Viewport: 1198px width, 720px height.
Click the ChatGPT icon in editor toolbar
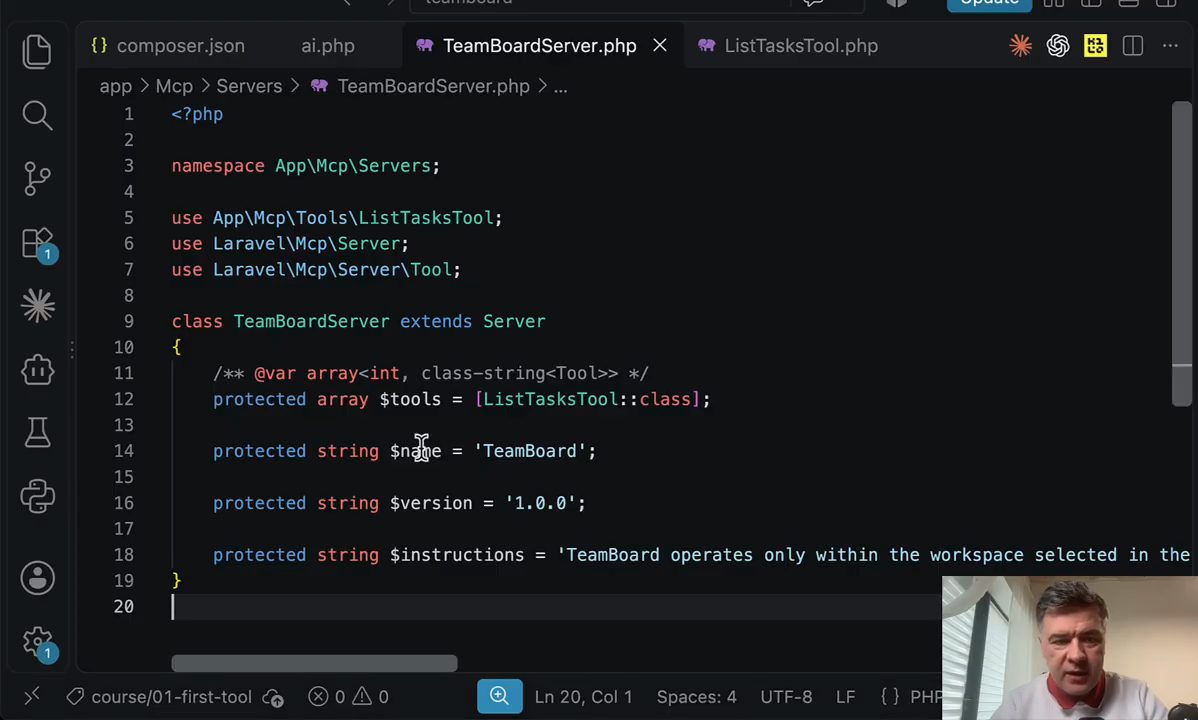1057,46
